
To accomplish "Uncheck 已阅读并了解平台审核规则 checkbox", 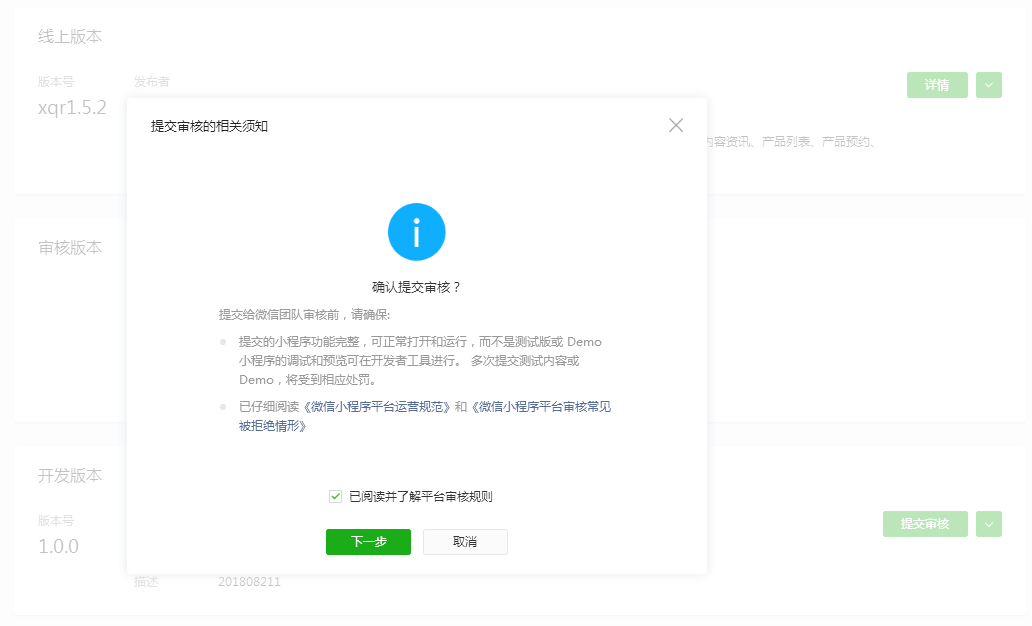I will tap(336, 496).
